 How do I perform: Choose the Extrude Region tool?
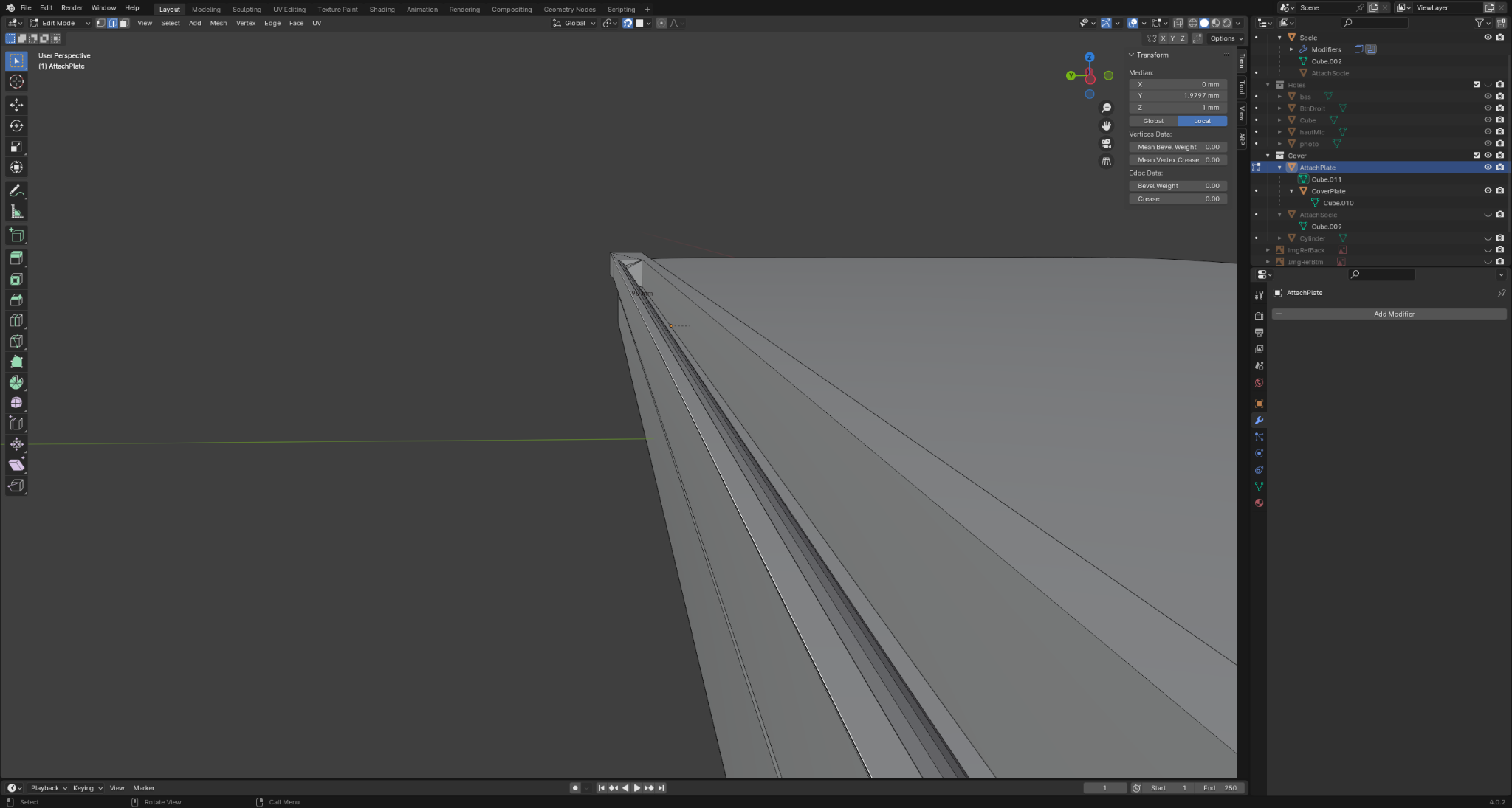16,258
